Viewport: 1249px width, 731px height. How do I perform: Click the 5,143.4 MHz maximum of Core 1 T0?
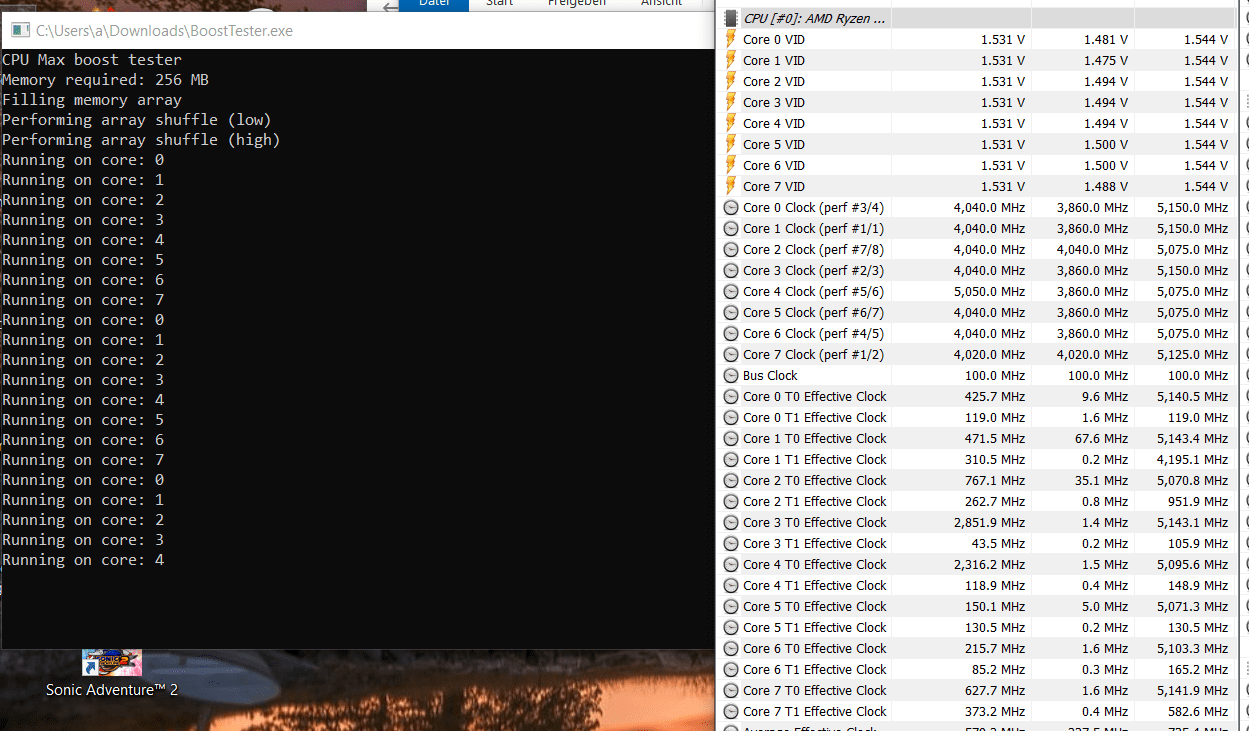click(1192, 438)
